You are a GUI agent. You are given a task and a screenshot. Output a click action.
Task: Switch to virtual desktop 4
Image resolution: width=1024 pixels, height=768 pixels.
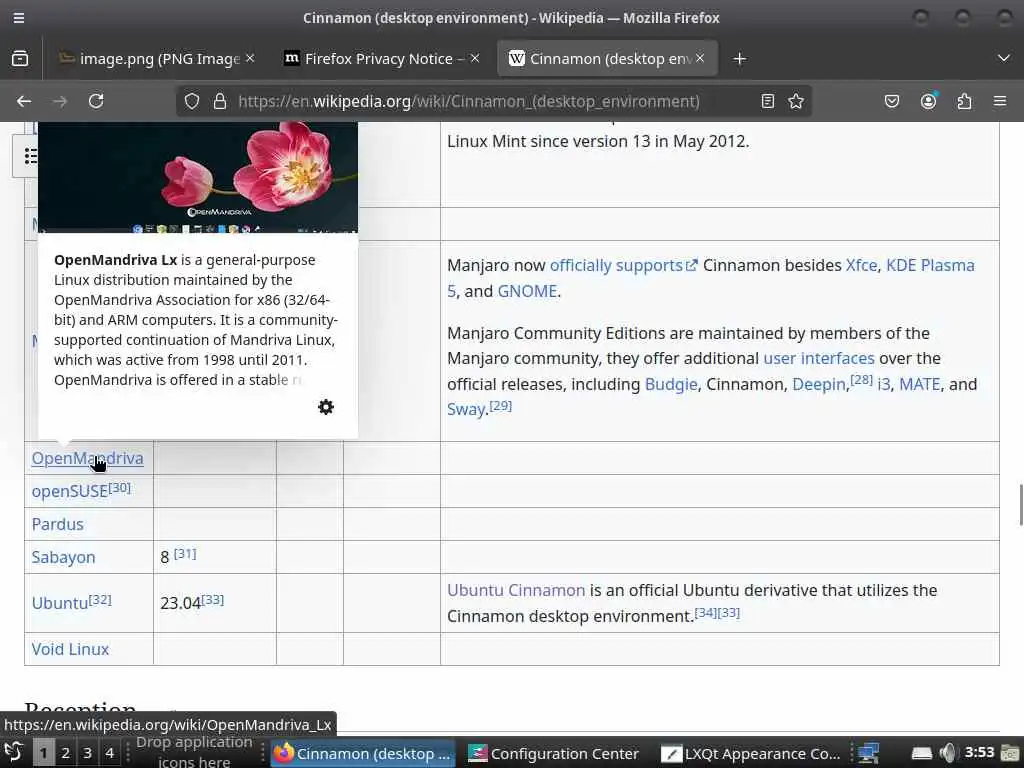coord(110,753)
